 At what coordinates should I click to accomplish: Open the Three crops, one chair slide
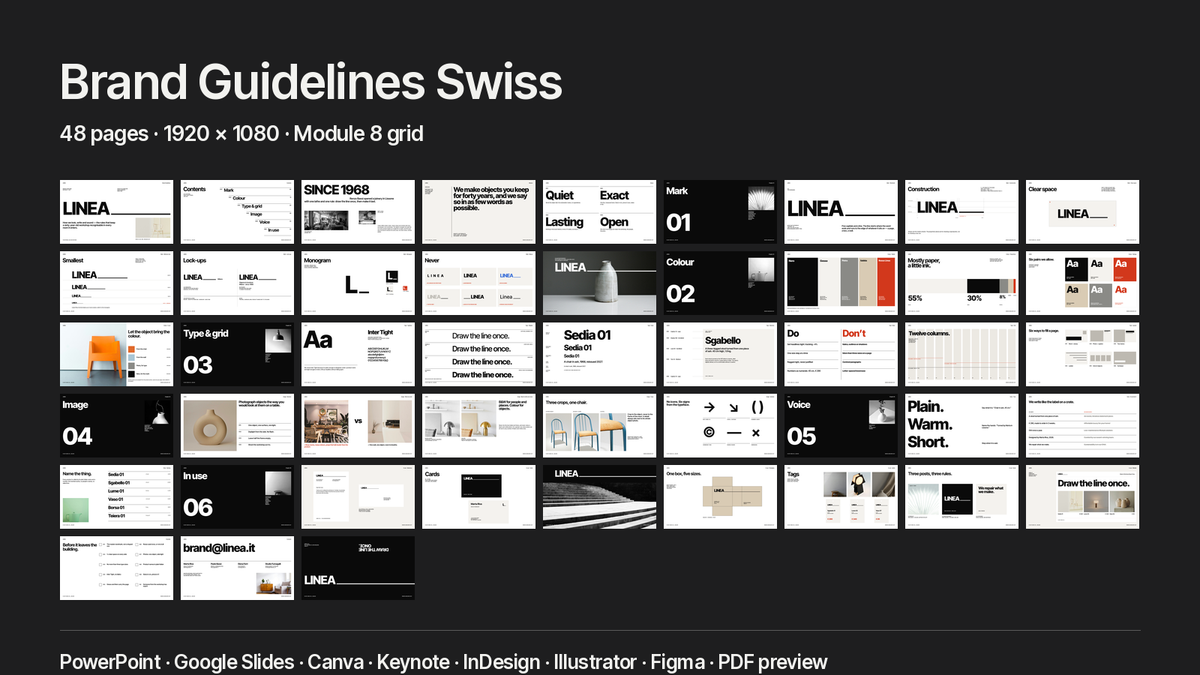(599, 425)
